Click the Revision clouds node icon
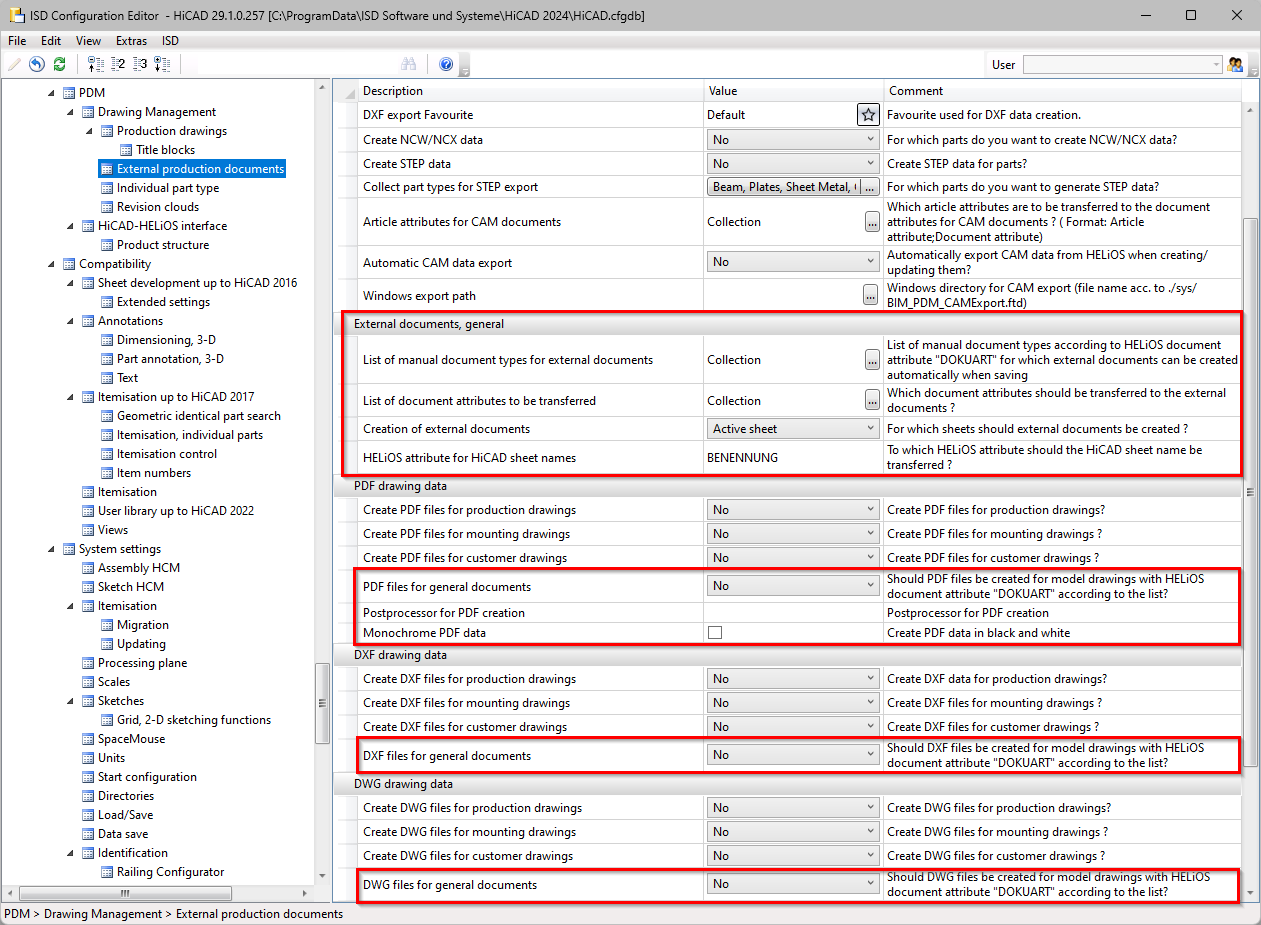The height and width of the screenshot is (925, 1261). (x=107, y=207)
